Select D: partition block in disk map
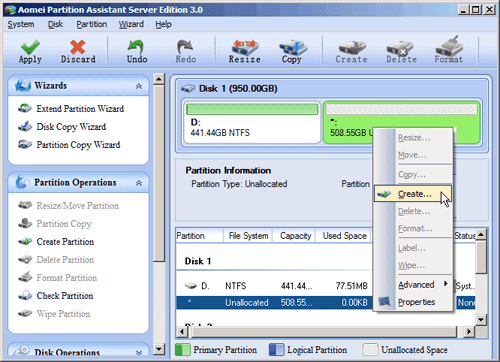500x362 pixels. tap(252, 122)
